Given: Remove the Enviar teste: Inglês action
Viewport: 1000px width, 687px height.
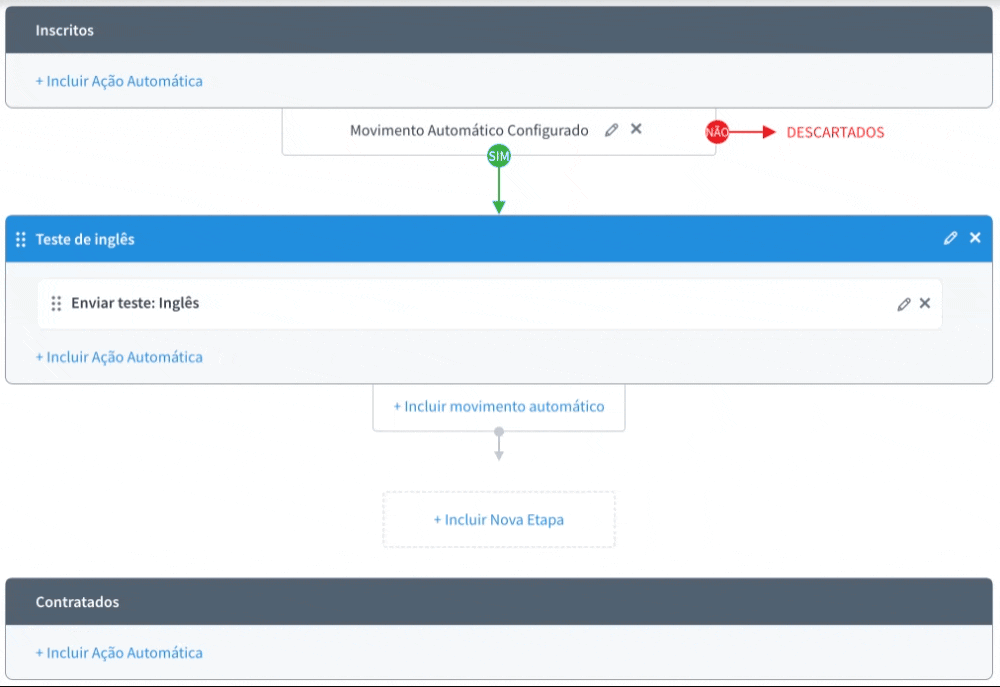Looking at the screenshot, I should click(x=925, y=304).
